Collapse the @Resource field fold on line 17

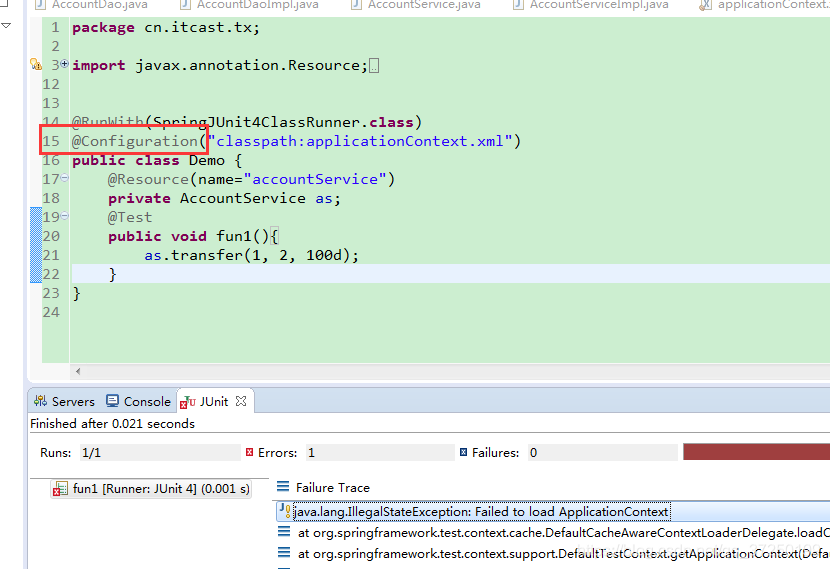coord(65,178)
